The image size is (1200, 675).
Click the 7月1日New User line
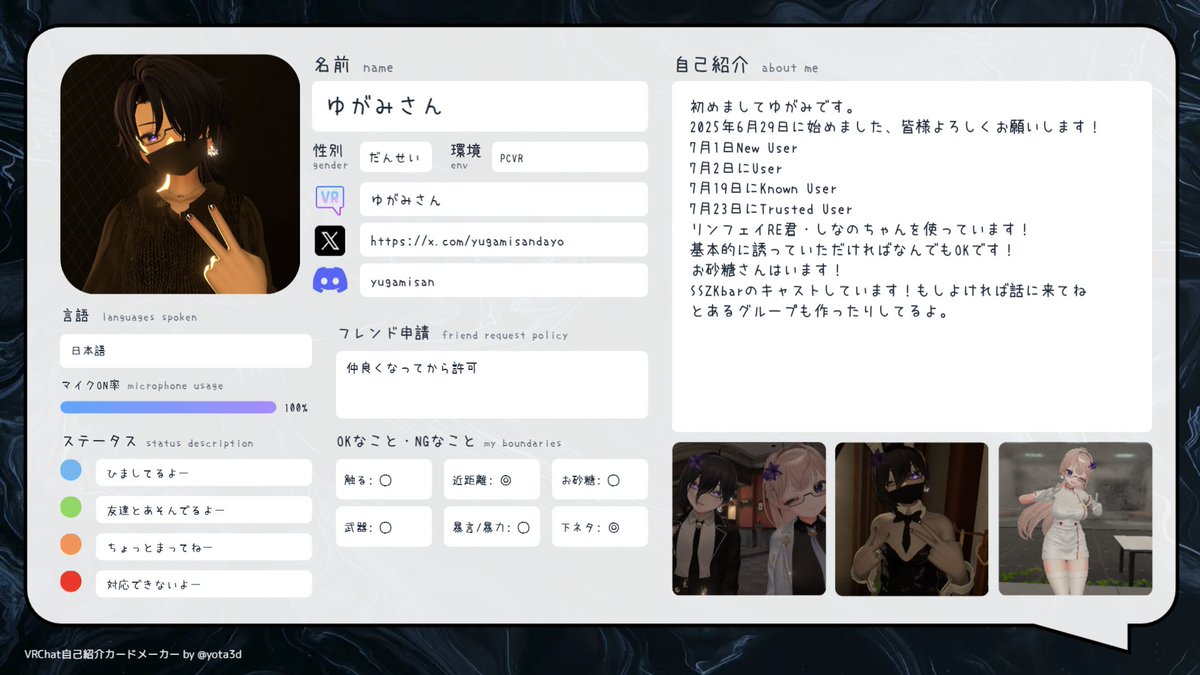coord(743,147)
